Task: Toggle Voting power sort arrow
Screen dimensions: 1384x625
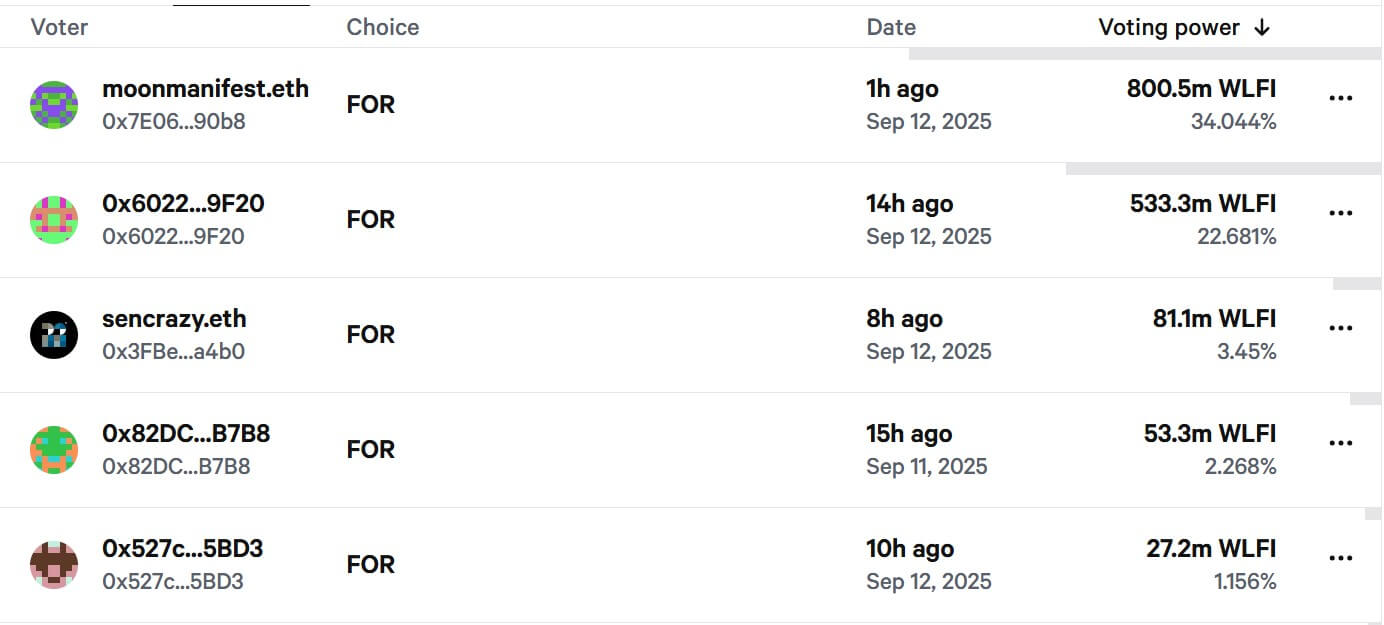Action: [x=1262, y=28]
